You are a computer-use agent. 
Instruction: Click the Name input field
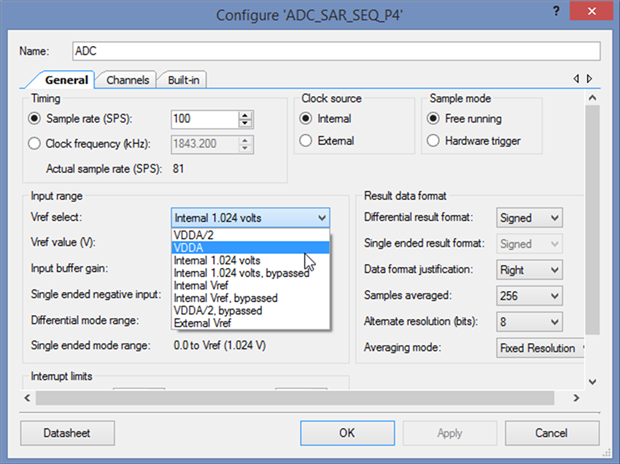[x=335, y=50]
